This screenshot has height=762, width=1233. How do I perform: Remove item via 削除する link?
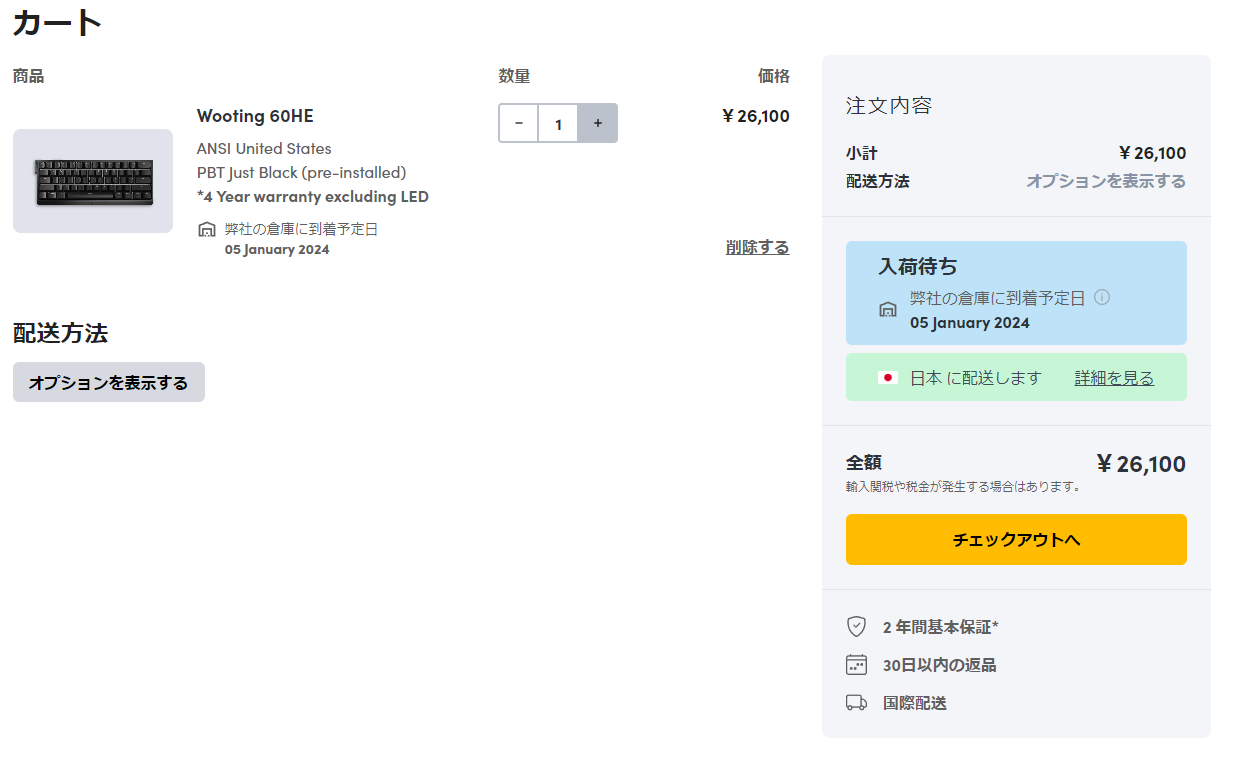point(757,247)
